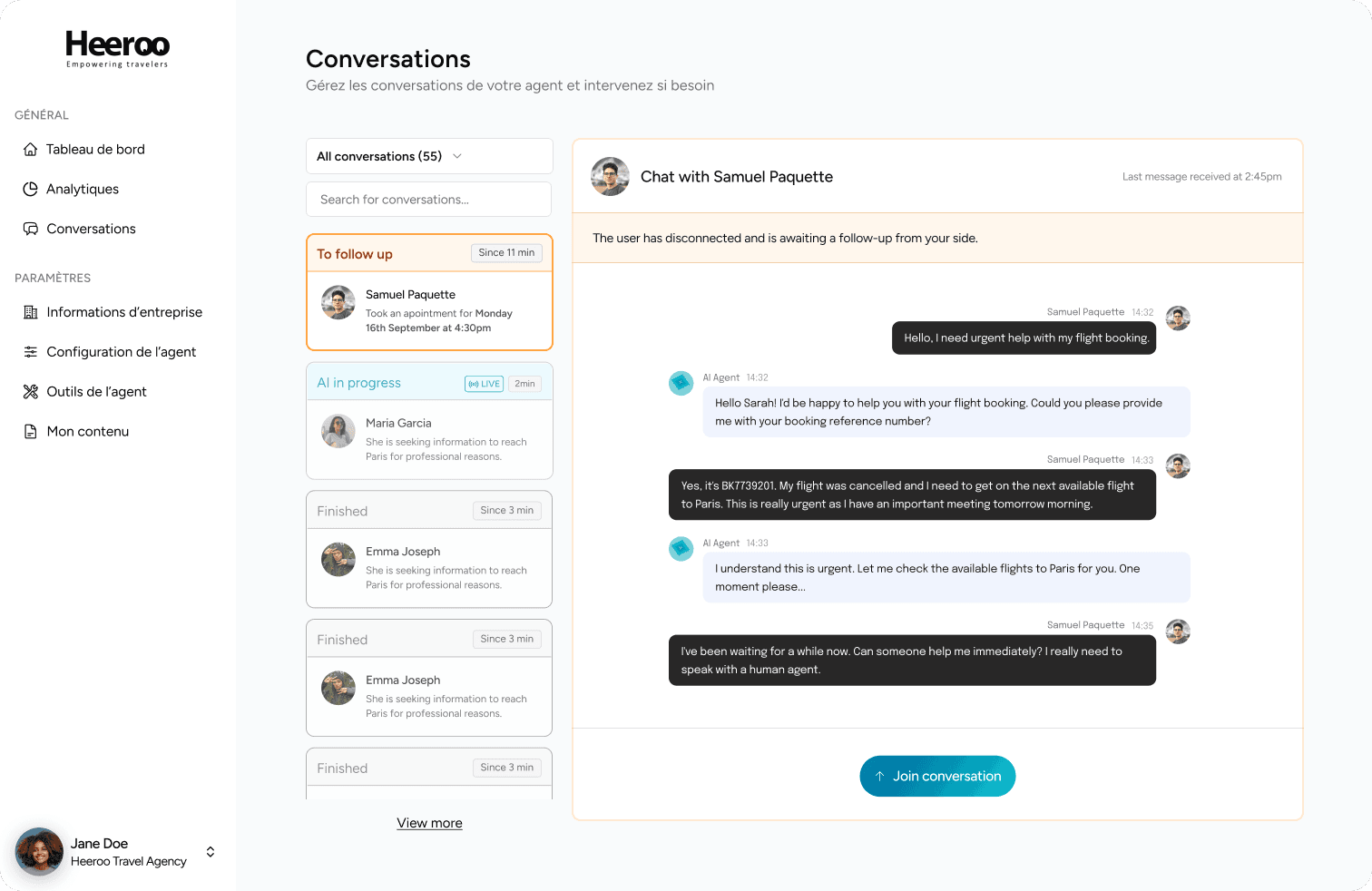Select Maria Garcia AI in progress conversation

point(429,421)
